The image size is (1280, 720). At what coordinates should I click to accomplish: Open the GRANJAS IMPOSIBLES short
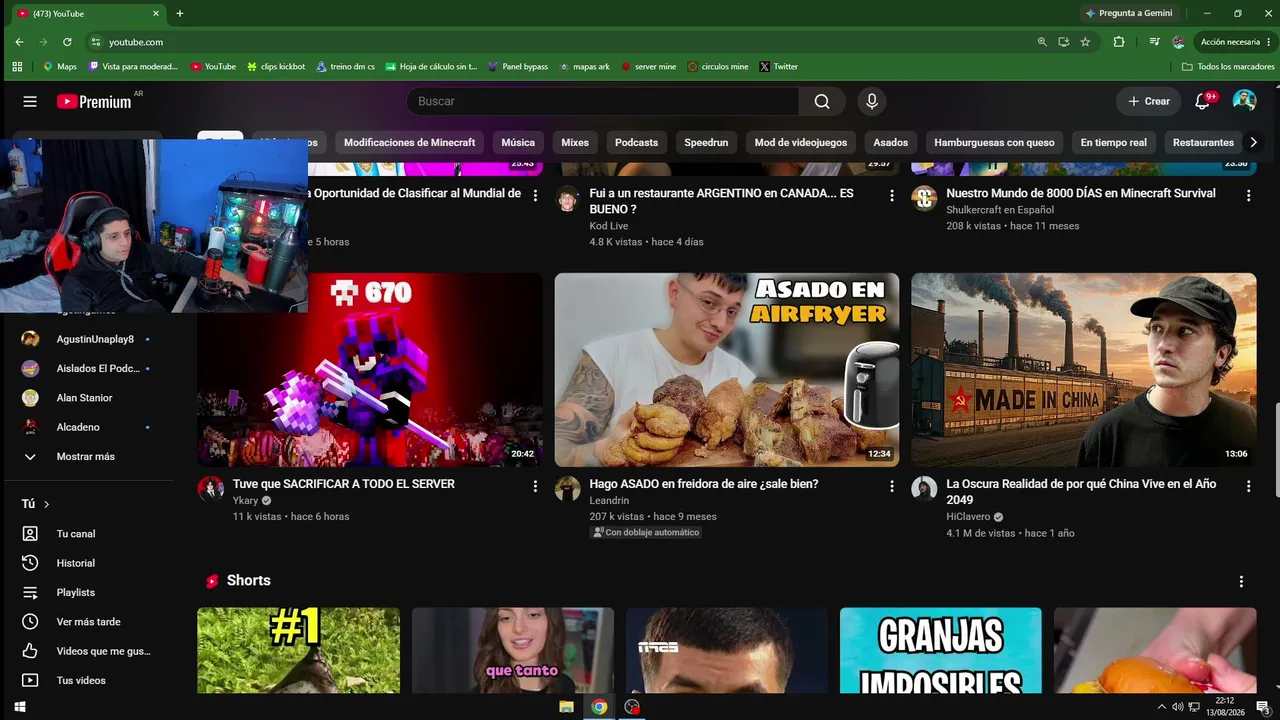(x=941, y=650)
